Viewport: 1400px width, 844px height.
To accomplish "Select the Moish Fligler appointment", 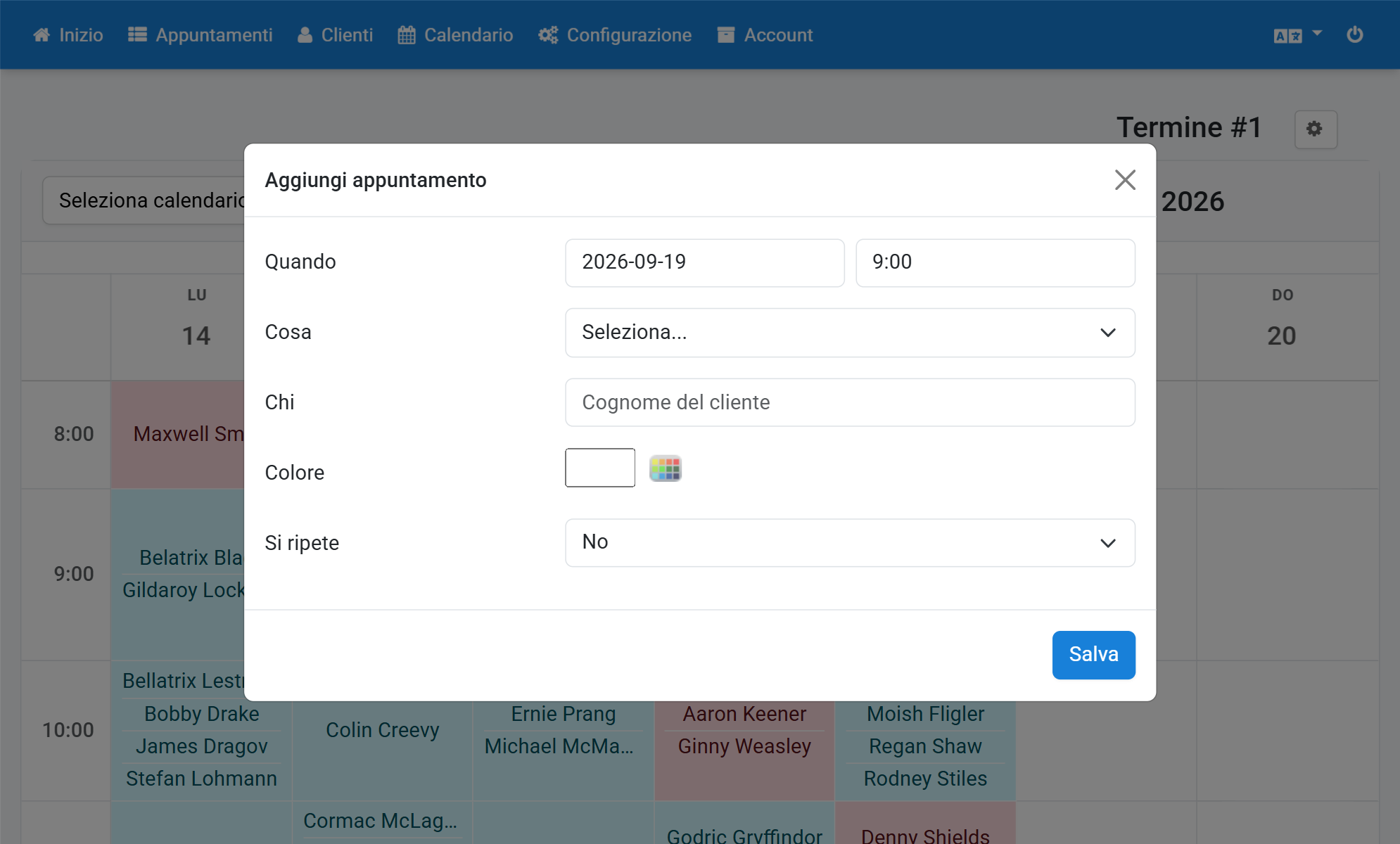I will [x=926, y=714].
